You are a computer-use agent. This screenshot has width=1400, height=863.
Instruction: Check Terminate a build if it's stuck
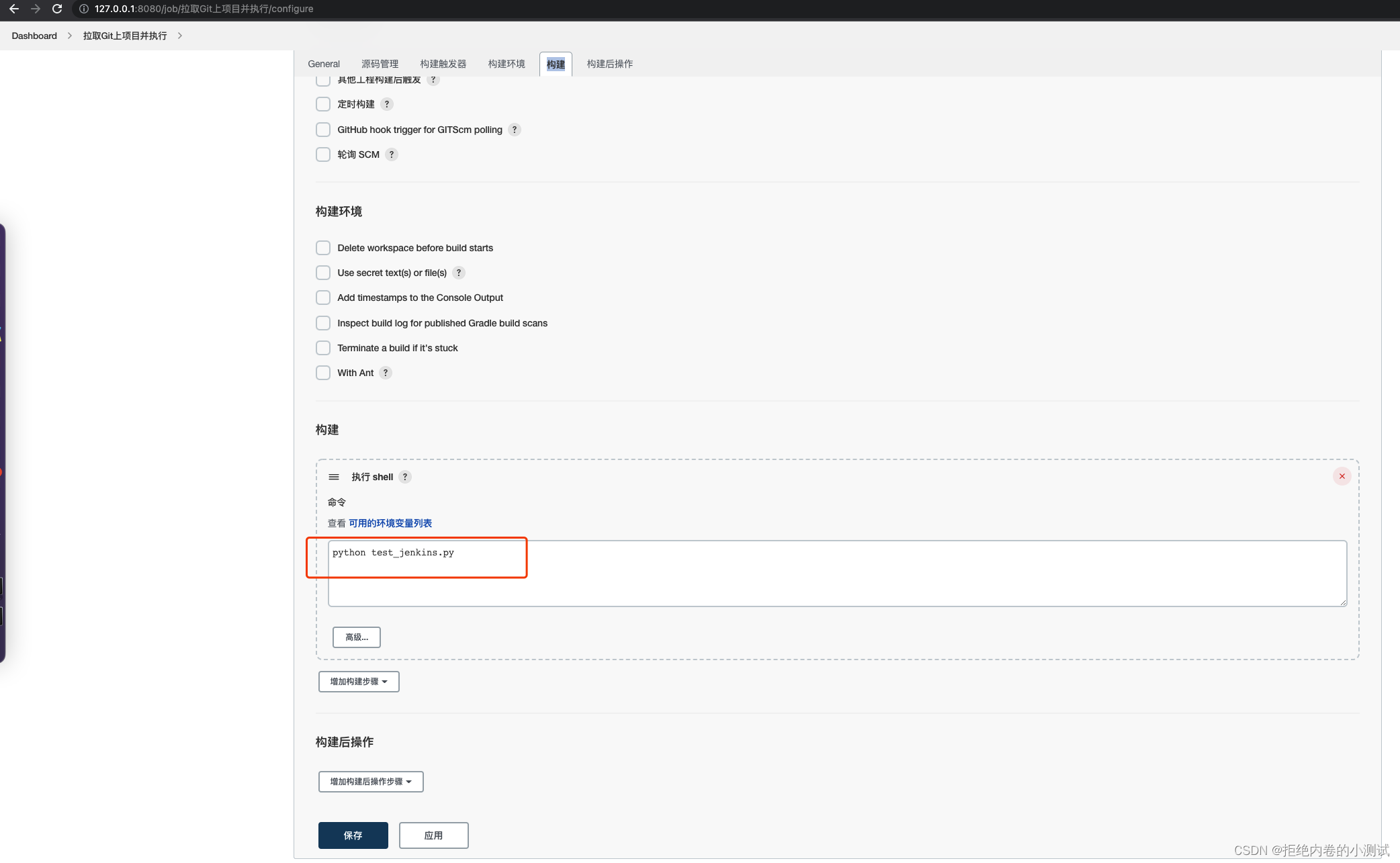tap(323, 348)
